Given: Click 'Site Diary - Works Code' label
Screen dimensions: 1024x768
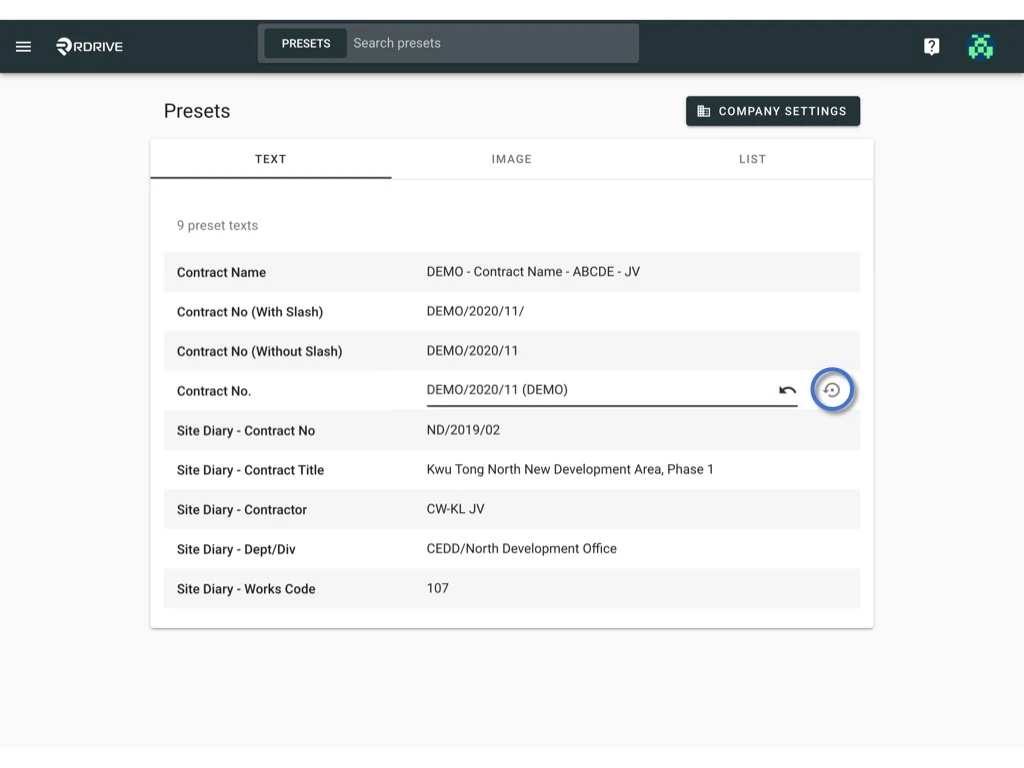Looking at the screenshot, I should [246, 589].
